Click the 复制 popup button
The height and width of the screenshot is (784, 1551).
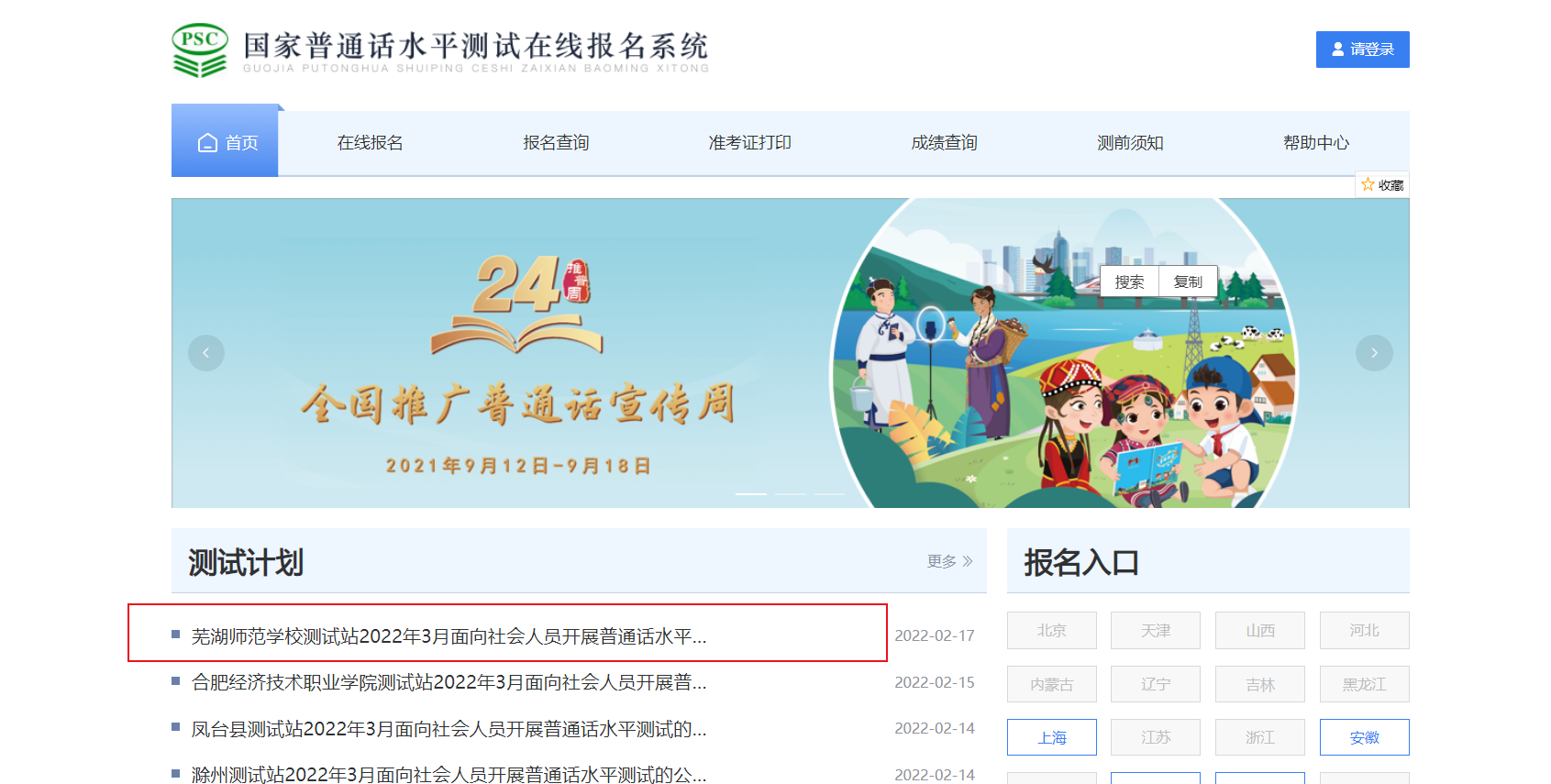click(x=1188, y=282)
